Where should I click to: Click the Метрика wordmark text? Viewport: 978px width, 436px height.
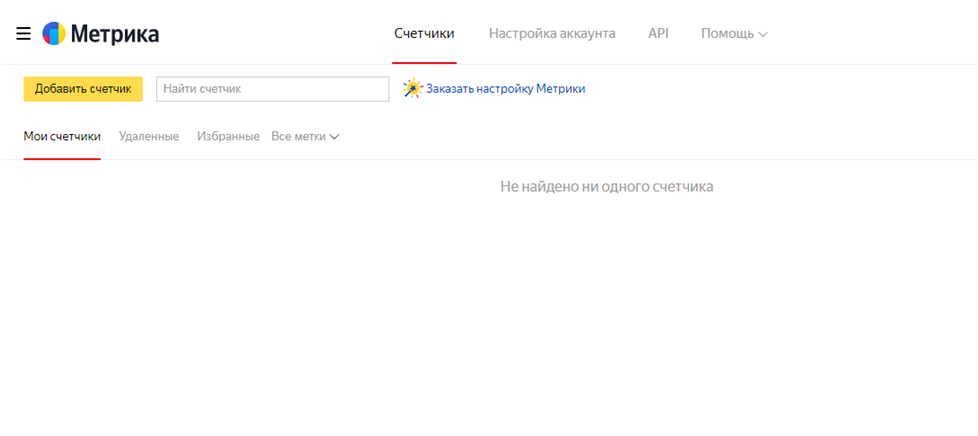point(115,34)
